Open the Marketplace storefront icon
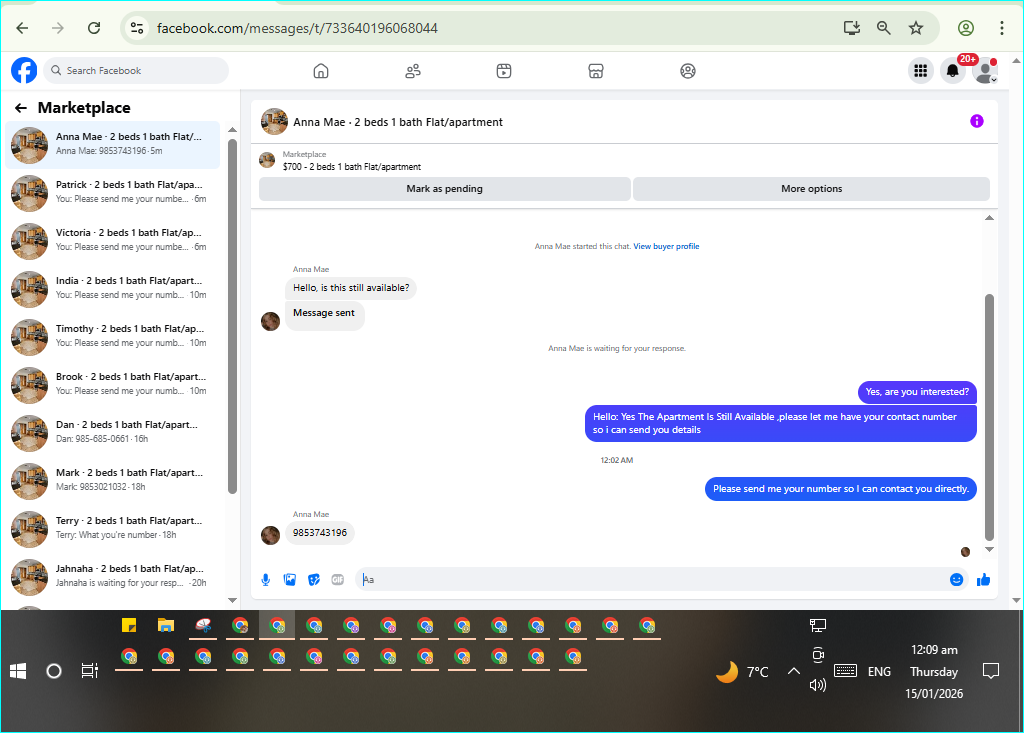This screenshot has width=1024, height=733. pyautogui.click(x=596, y=71)
